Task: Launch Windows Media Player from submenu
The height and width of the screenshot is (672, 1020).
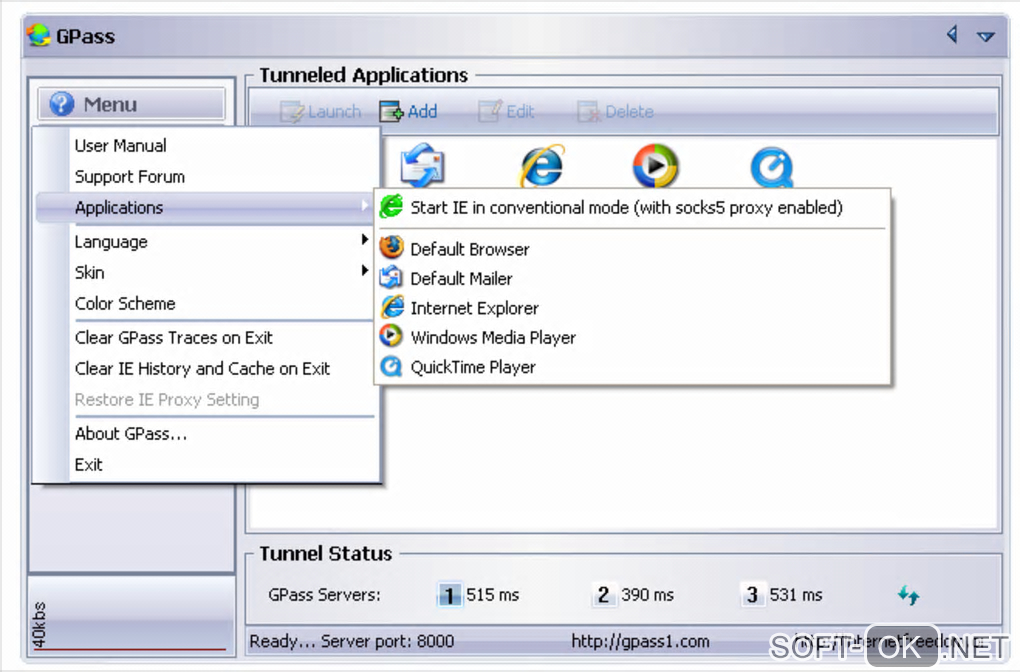Action: click(493, 338)
